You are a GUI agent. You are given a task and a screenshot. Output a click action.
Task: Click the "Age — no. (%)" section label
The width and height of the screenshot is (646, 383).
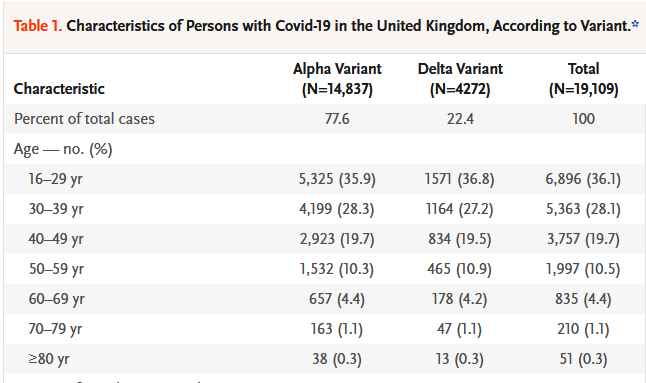click(x=63, y=149)
